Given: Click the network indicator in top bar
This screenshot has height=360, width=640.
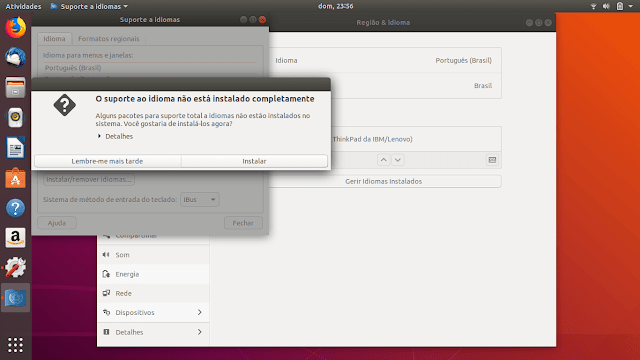Looking at the screenshot, I should click(x=593, y=6).
